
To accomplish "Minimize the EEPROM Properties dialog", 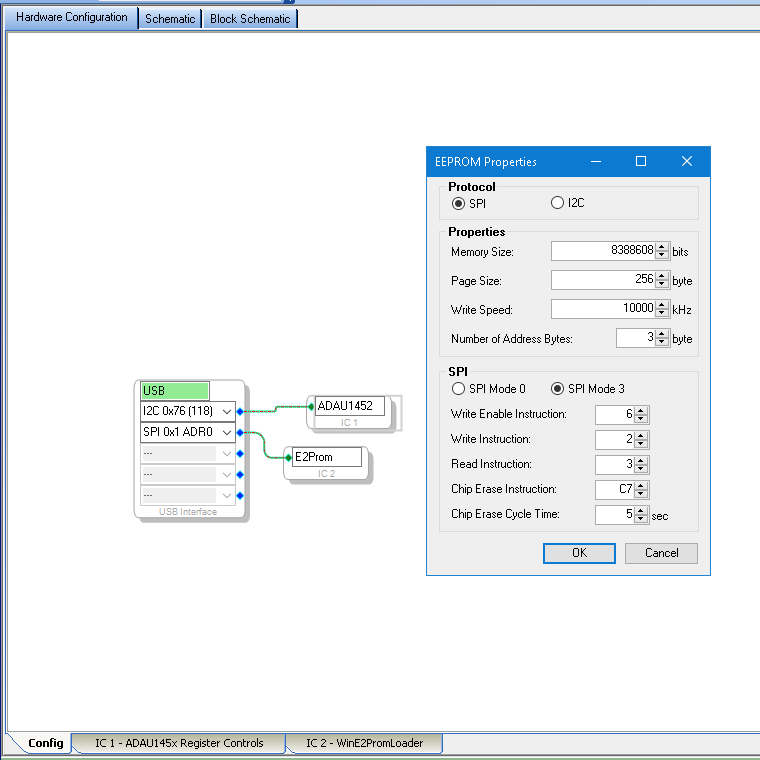I will (596, 161).
